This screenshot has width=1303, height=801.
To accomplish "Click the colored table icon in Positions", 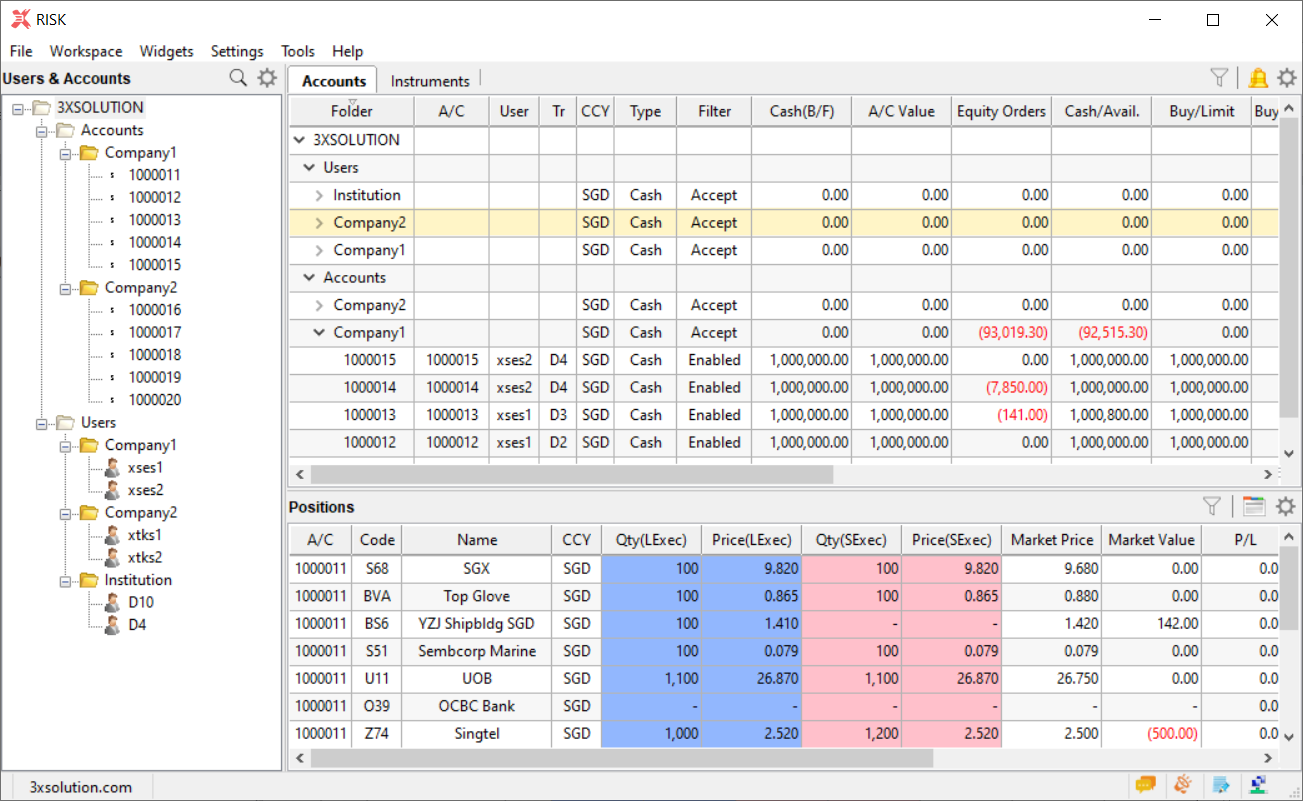I will (x=1254, y=507).
